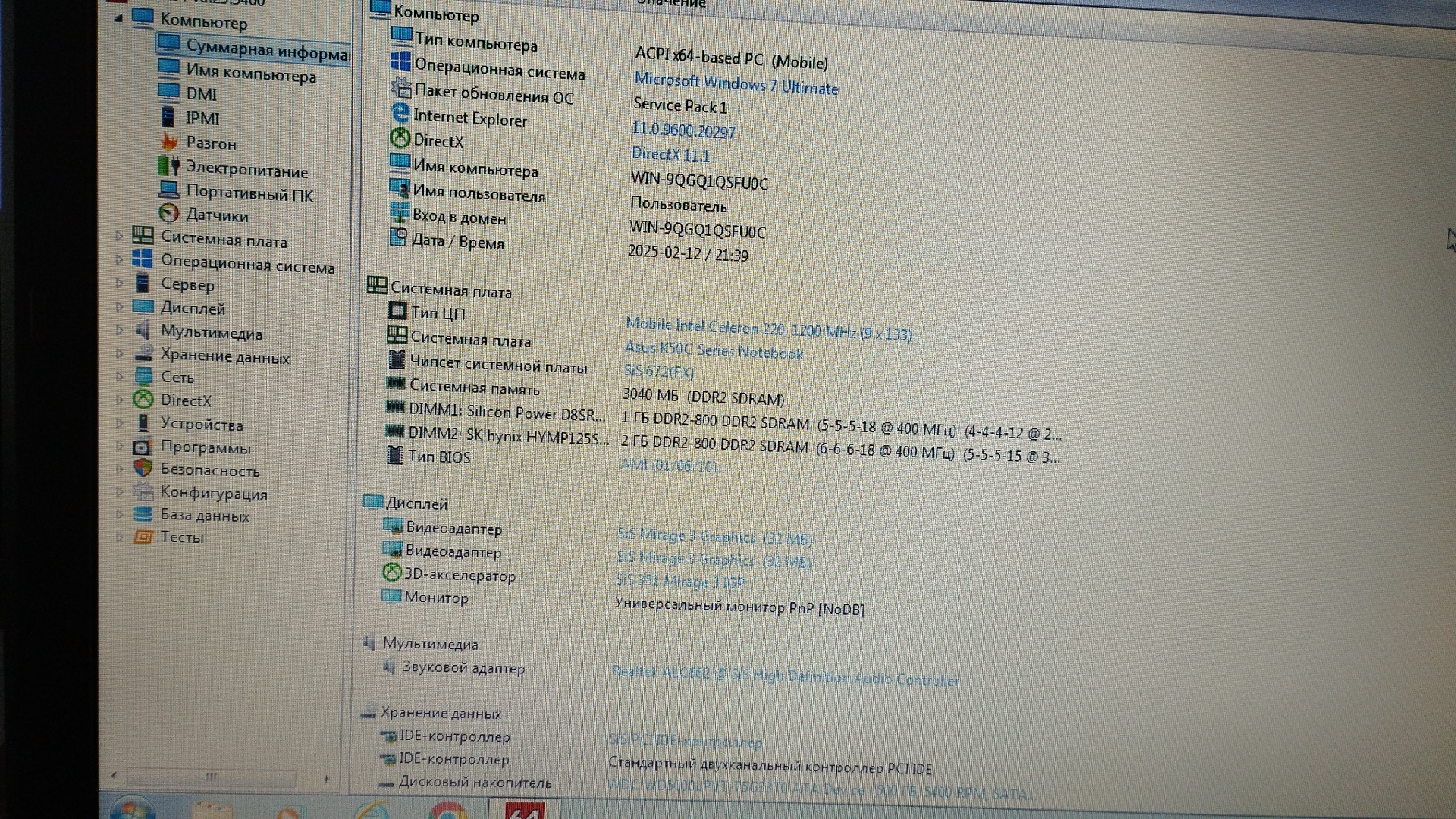Click the Устройства icon in tree
This screenshot has height=819, width=1456.
[143, 422]
